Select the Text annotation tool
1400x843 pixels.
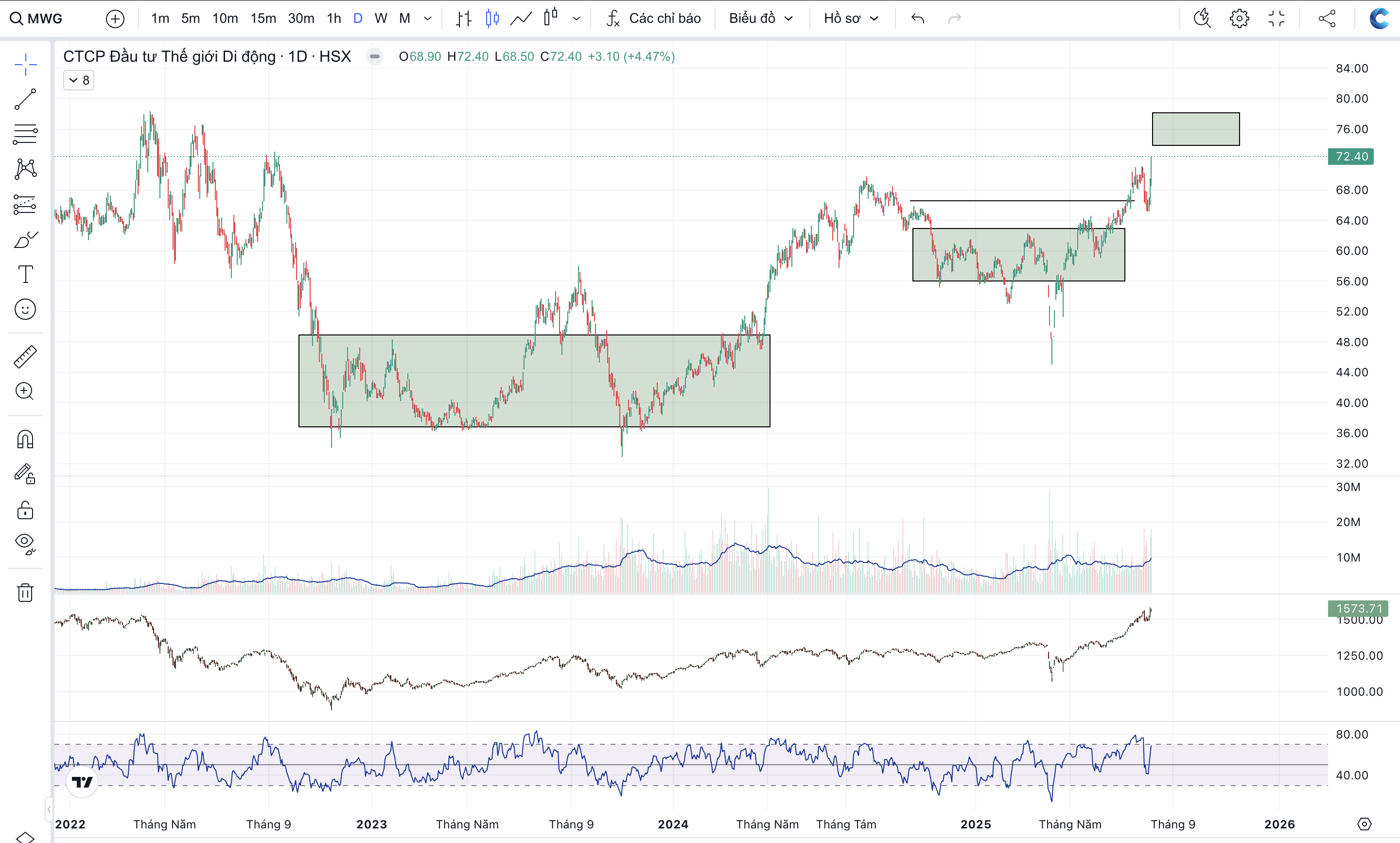[x=25, y=274]
